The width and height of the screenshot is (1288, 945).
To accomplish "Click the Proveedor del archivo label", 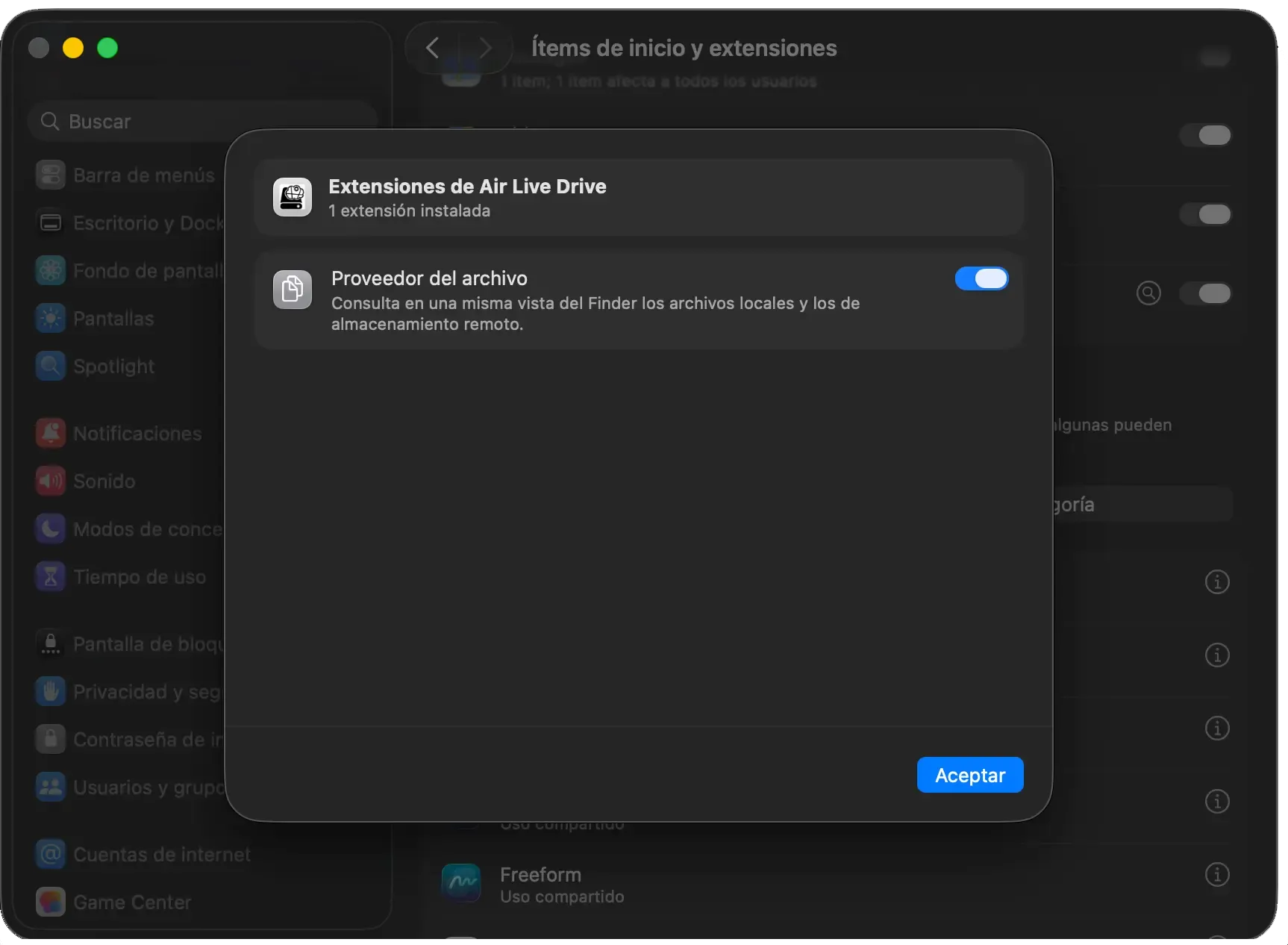I will [429, 278].
